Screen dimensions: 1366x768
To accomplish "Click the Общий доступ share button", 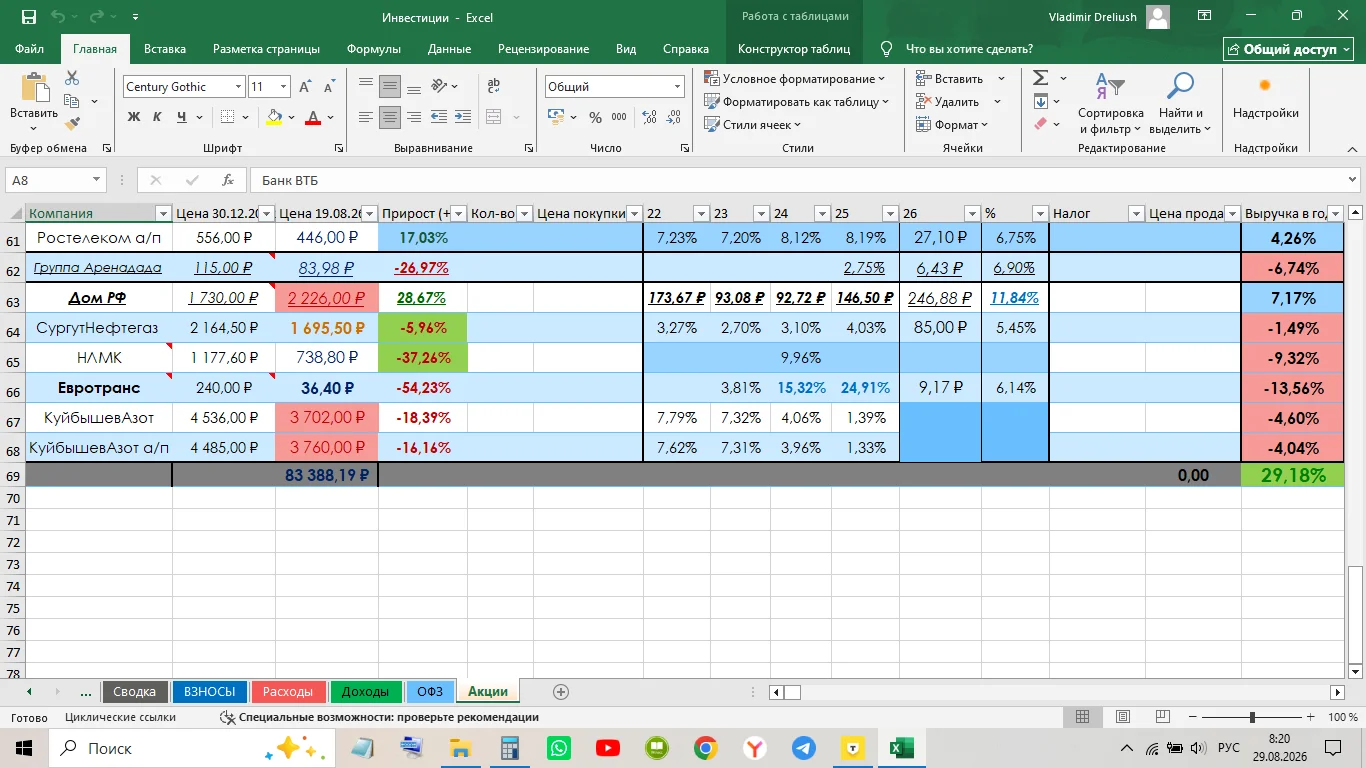I will [1289, 49].
